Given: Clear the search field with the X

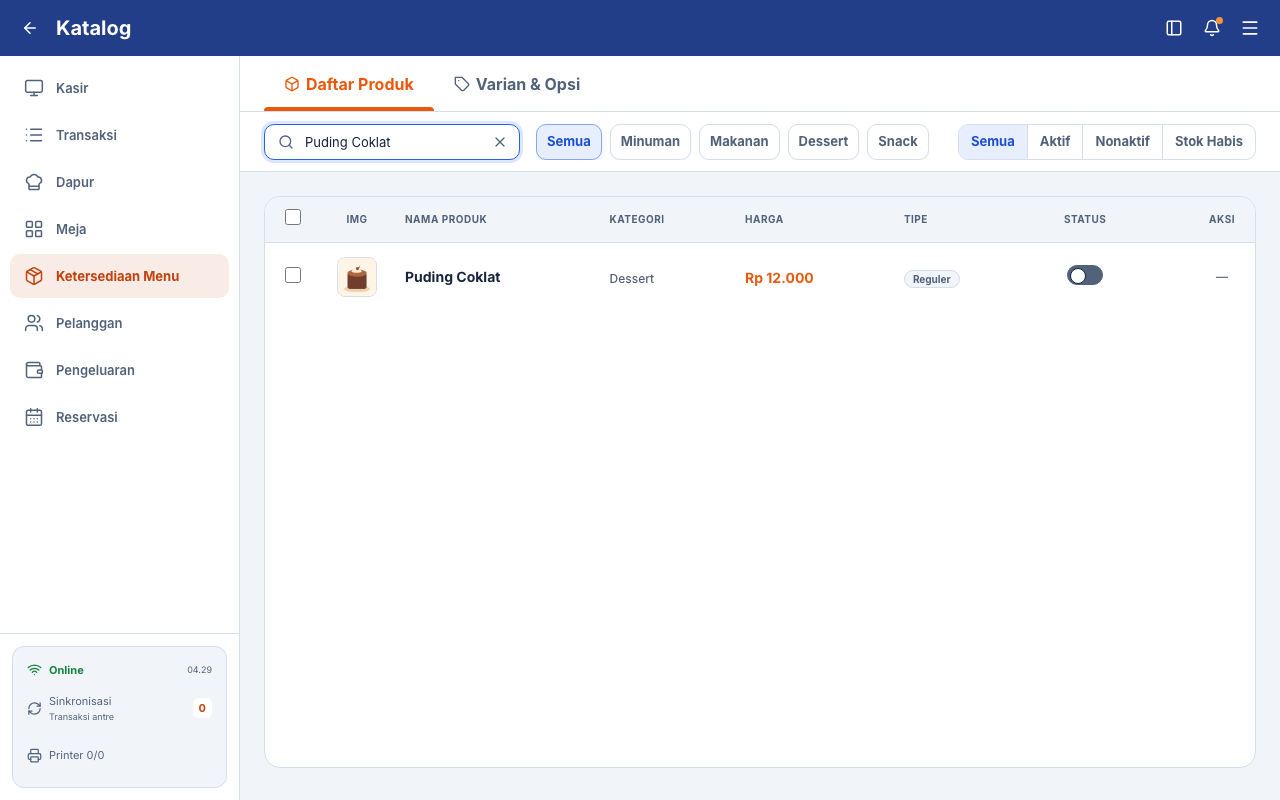Looking at the screenshot, I should [500, 142].
